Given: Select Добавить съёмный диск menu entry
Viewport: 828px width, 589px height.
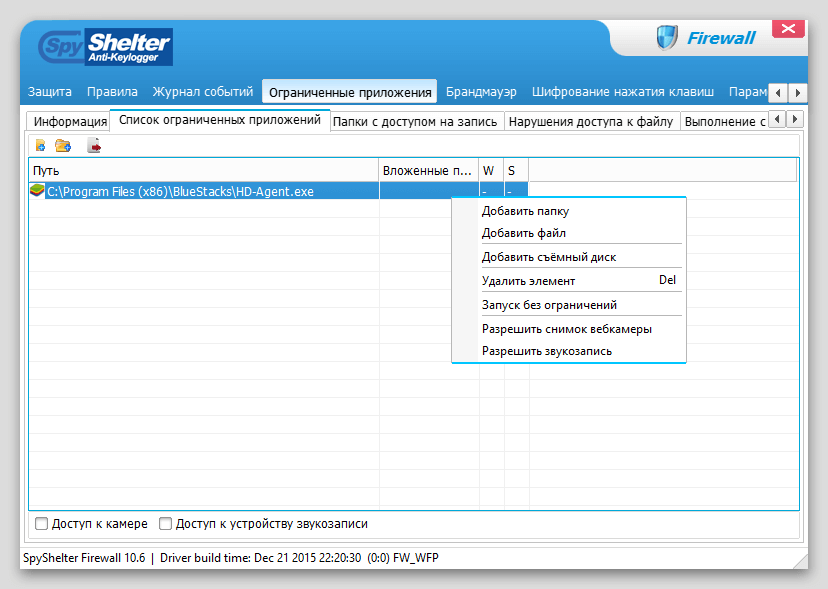Looking at the screenshot, I should (569, 257).
